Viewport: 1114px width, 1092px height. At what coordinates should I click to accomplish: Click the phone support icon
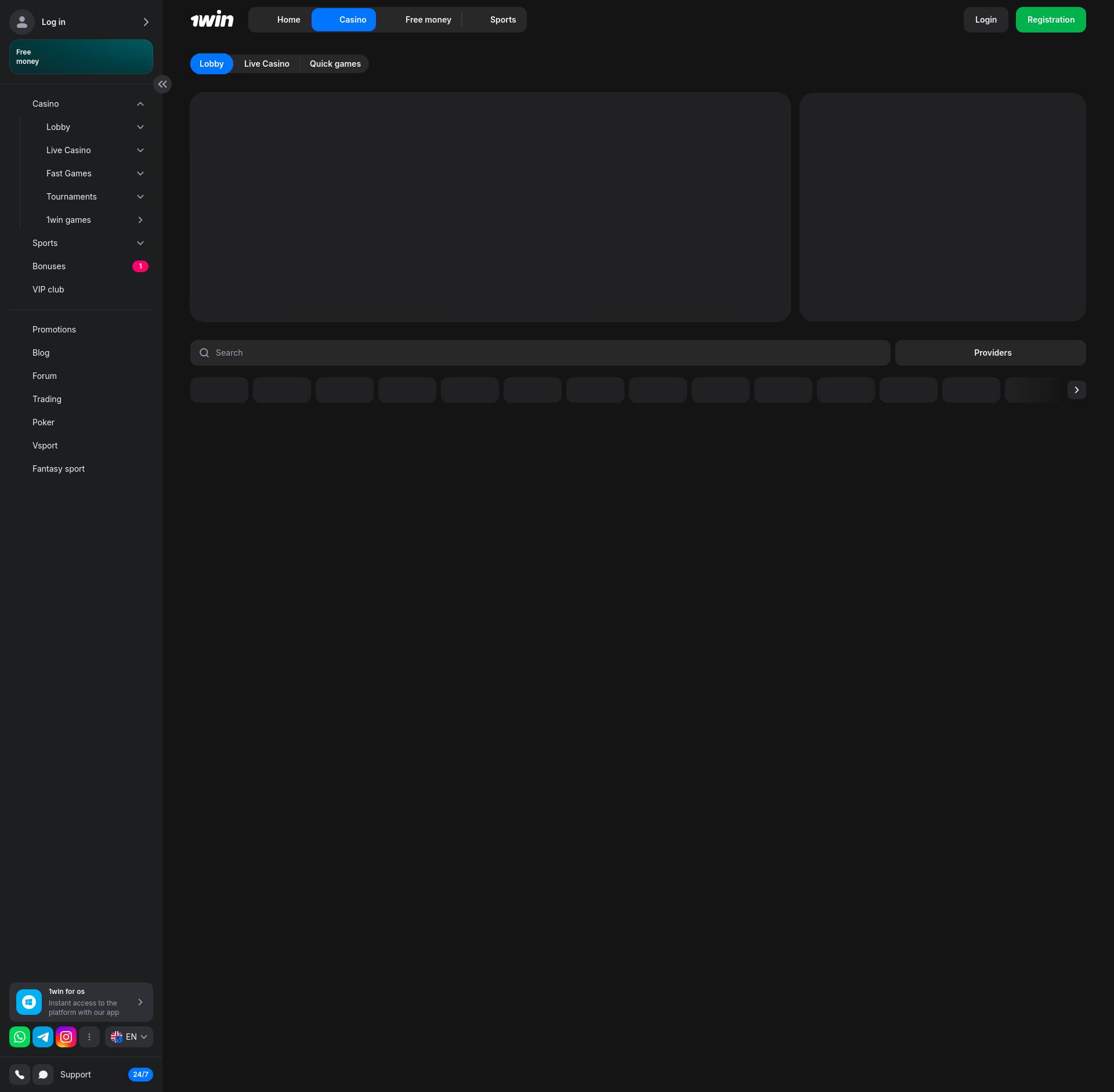20,1075
